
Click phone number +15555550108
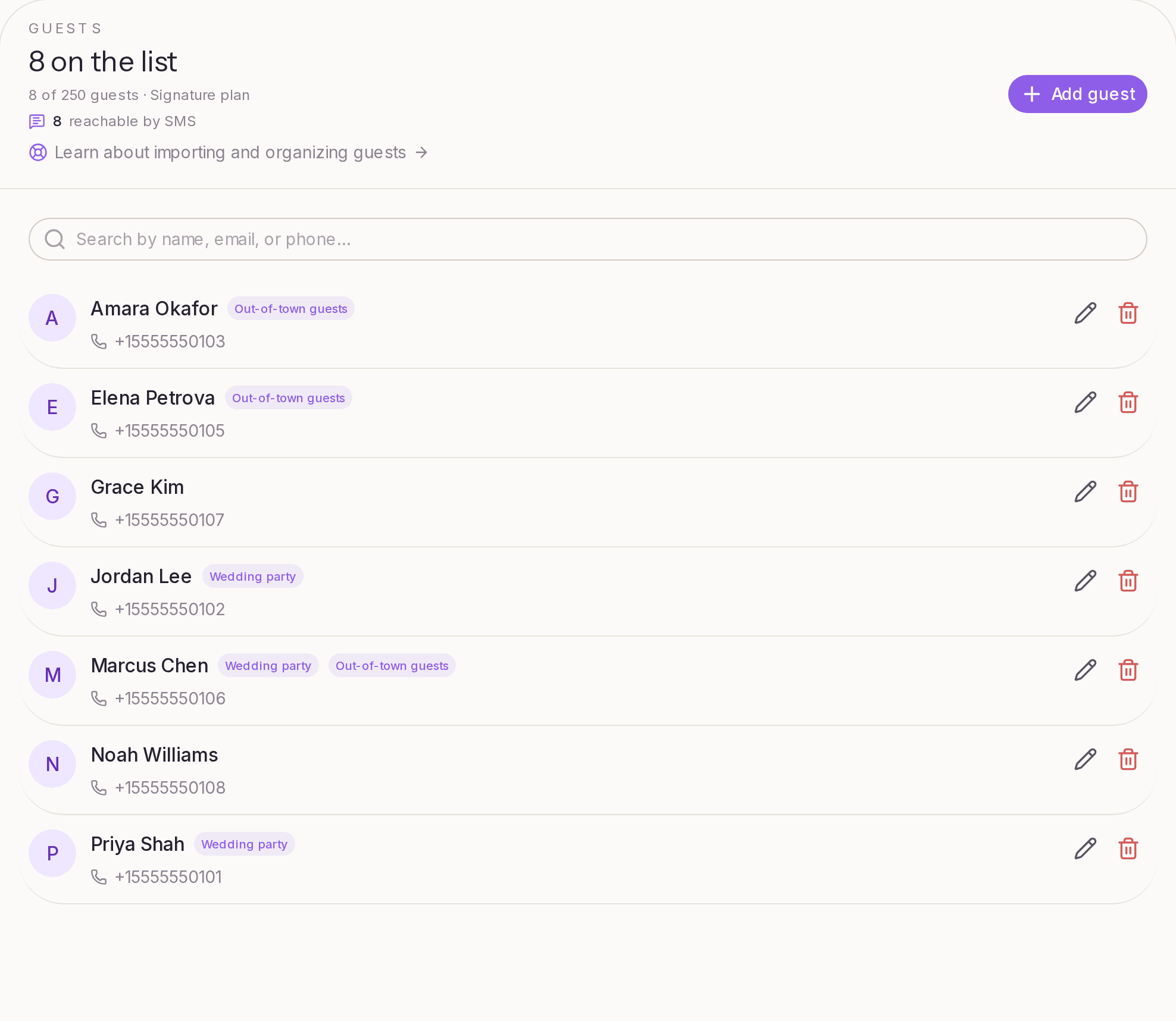[x=170, y=788]
